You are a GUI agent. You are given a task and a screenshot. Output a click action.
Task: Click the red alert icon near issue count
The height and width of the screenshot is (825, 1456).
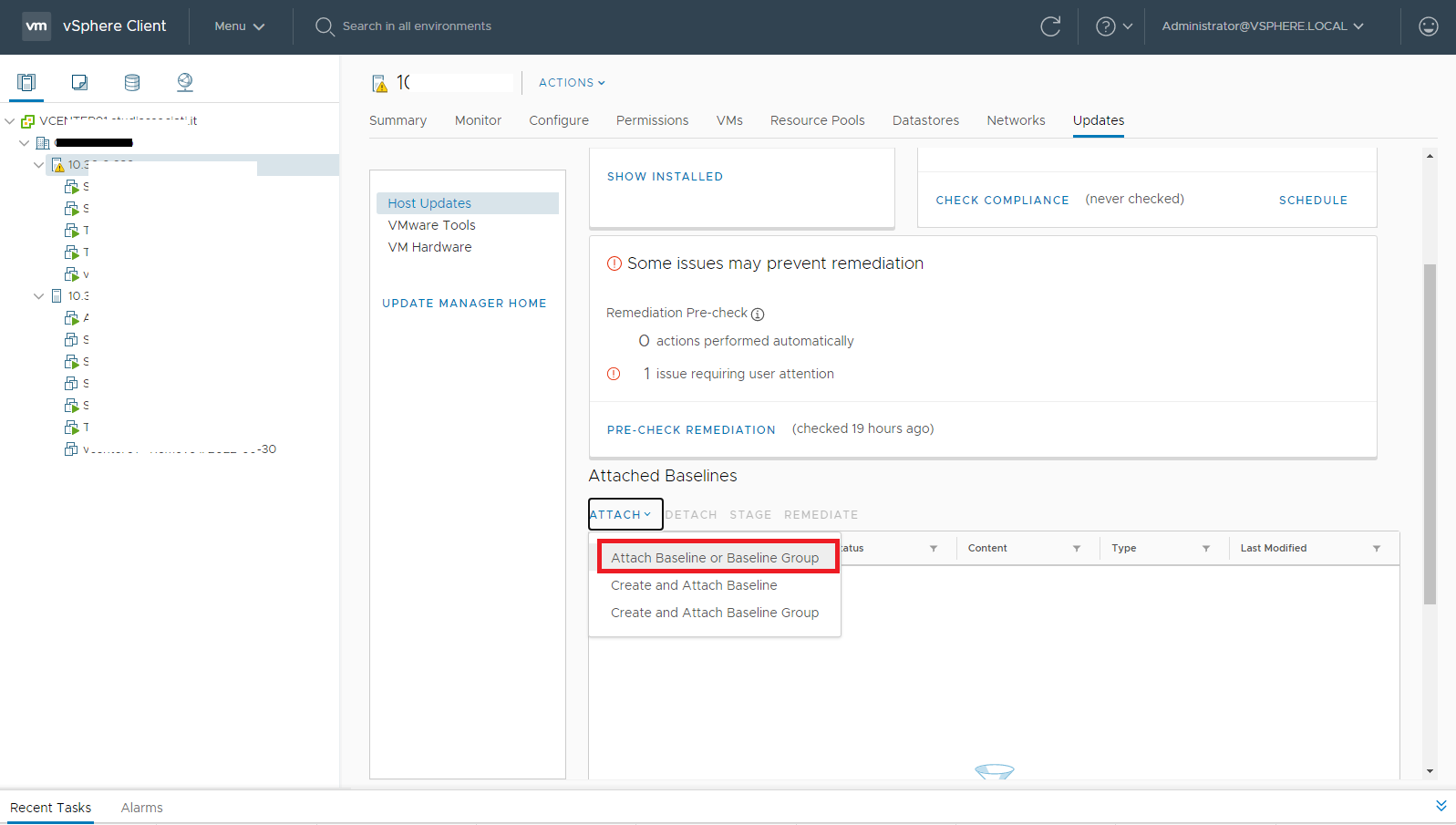[614, 374]
